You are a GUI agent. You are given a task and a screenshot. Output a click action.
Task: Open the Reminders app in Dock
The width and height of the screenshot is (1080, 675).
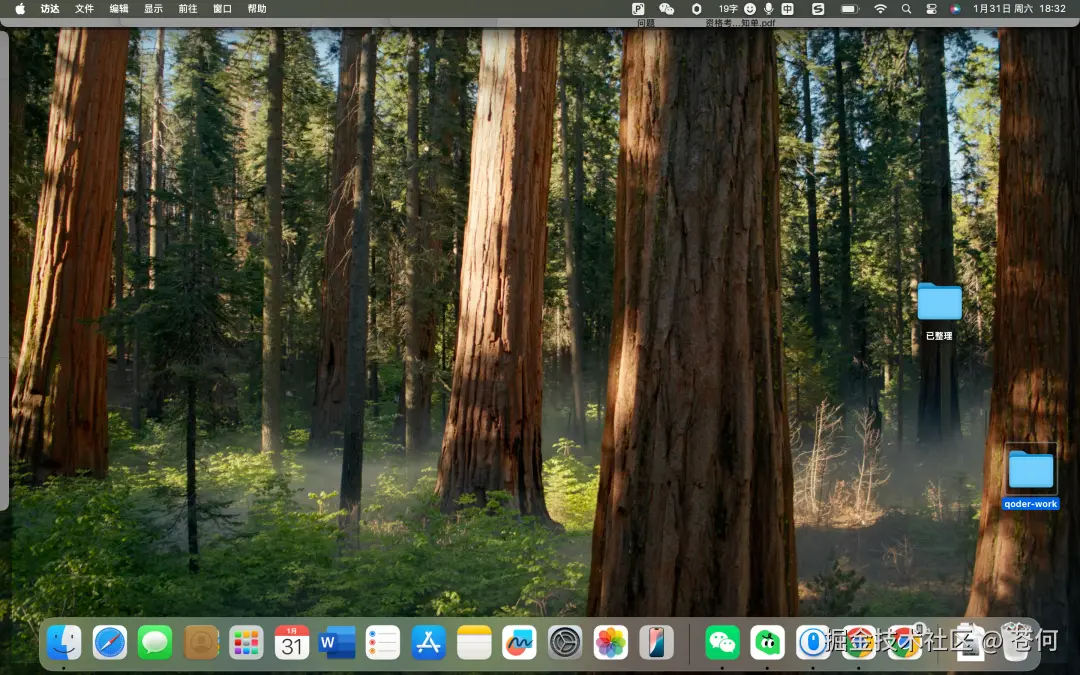coord(383,642)
